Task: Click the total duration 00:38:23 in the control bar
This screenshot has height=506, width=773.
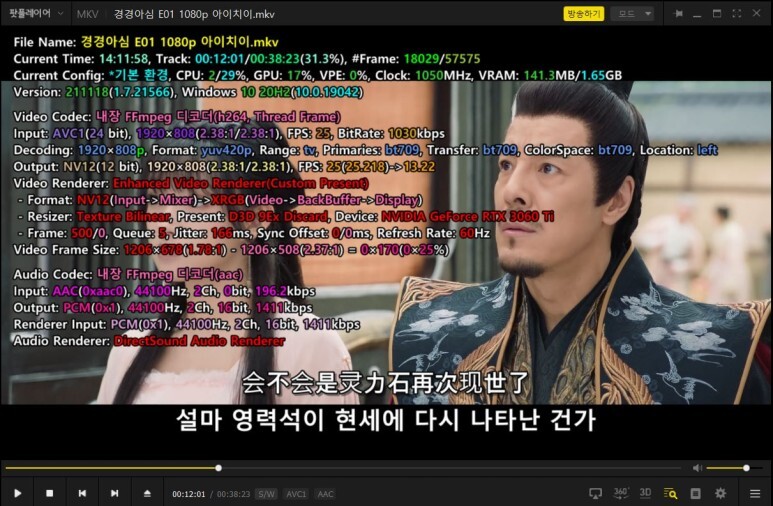Action: click(234, 494)
